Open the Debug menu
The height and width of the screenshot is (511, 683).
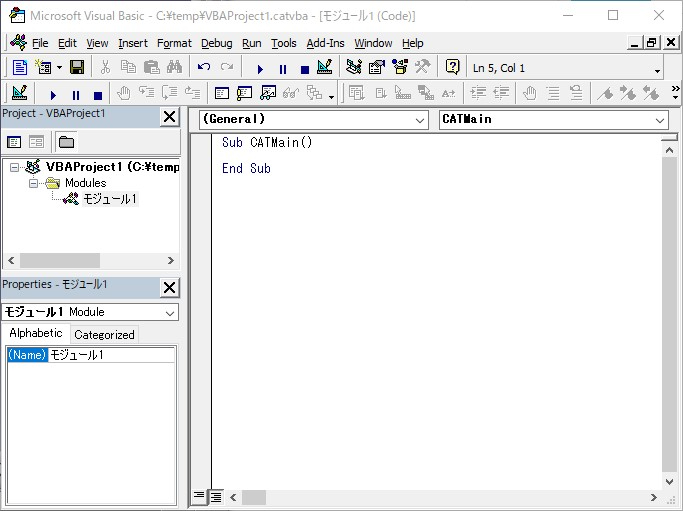click(216, 43)
